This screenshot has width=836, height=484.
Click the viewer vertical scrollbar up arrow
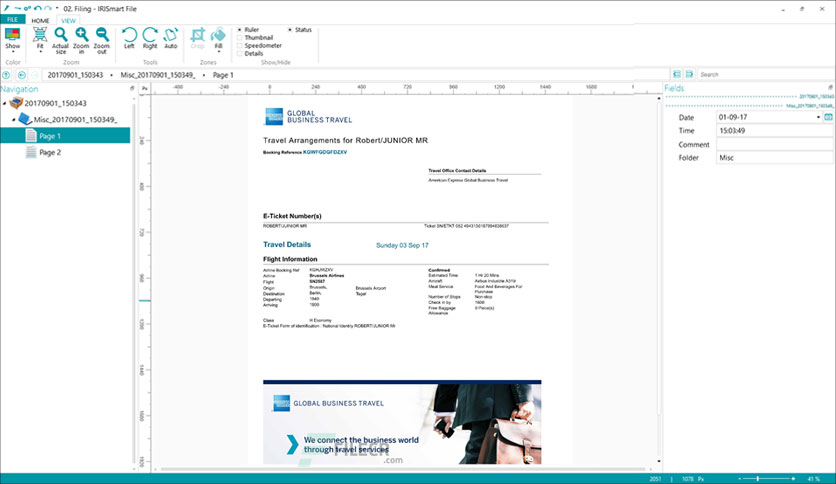(x=659, y=99)
